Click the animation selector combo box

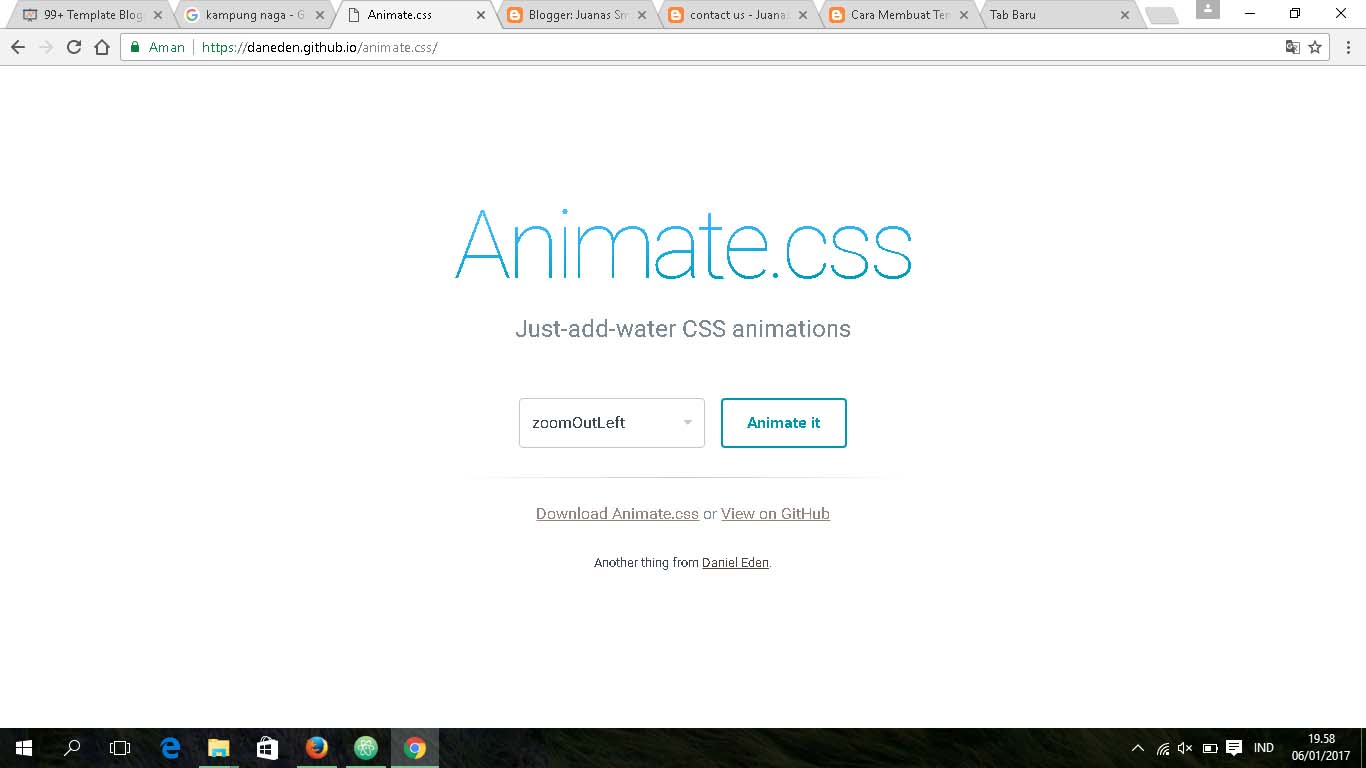pyautogui.click(x=611, y=422)
